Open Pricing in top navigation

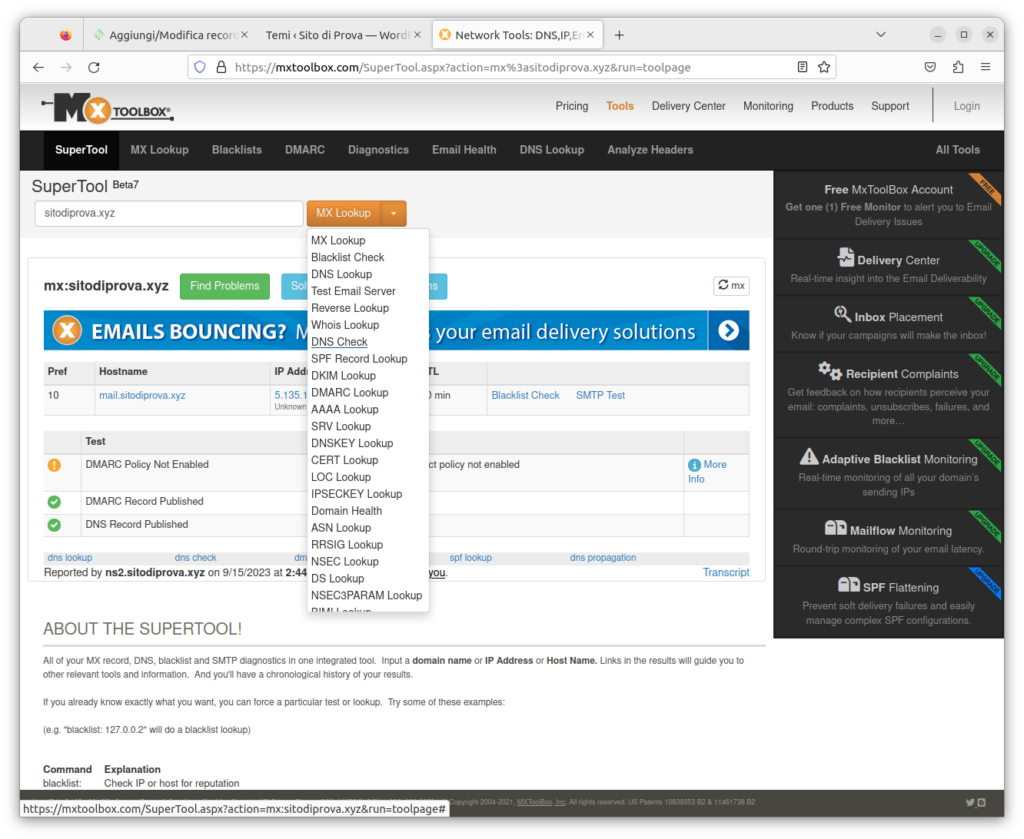pos(571,106)
